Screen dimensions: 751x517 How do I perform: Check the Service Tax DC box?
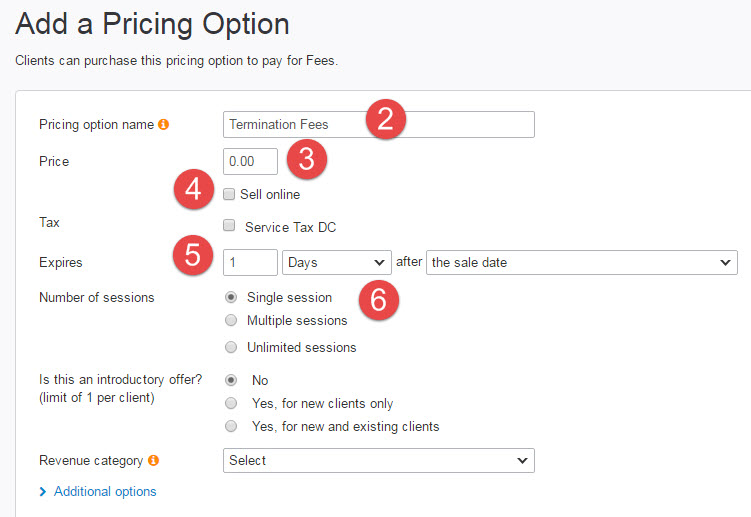click(230, 226)
